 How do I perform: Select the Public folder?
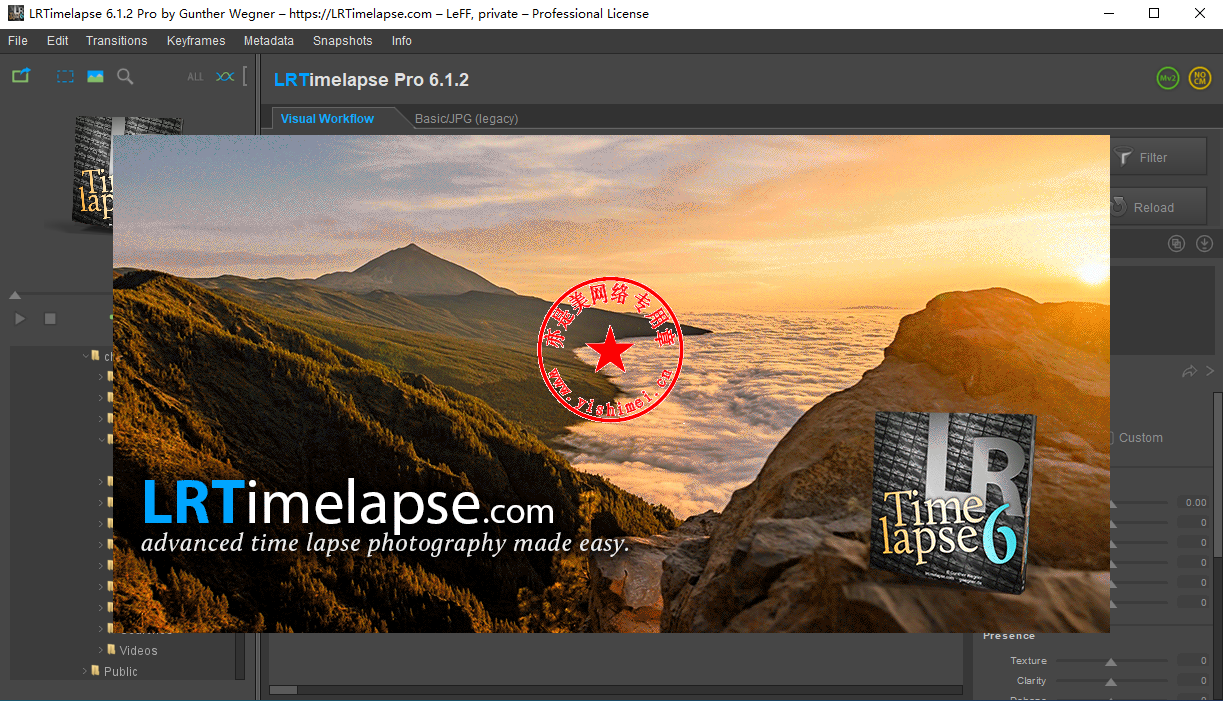pos(120,671)
